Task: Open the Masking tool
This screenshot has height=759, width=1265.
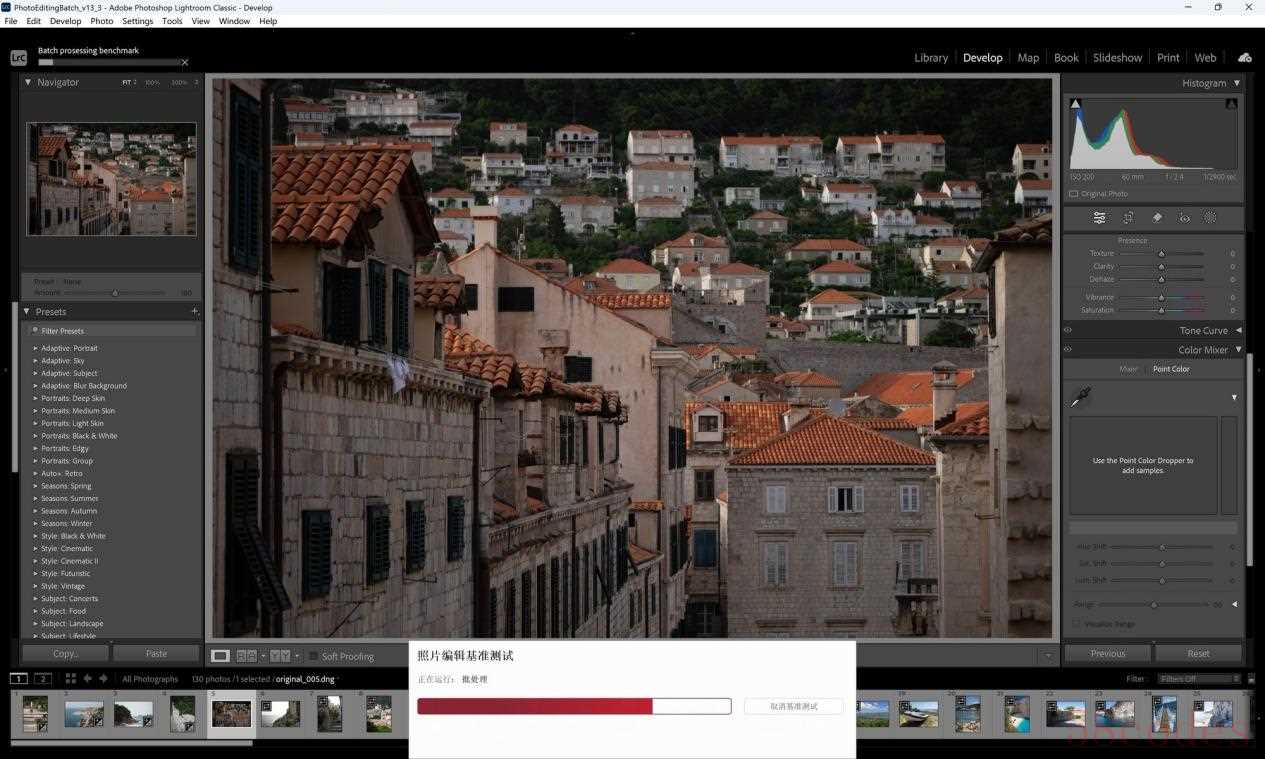Action: tap(1210, 218)
